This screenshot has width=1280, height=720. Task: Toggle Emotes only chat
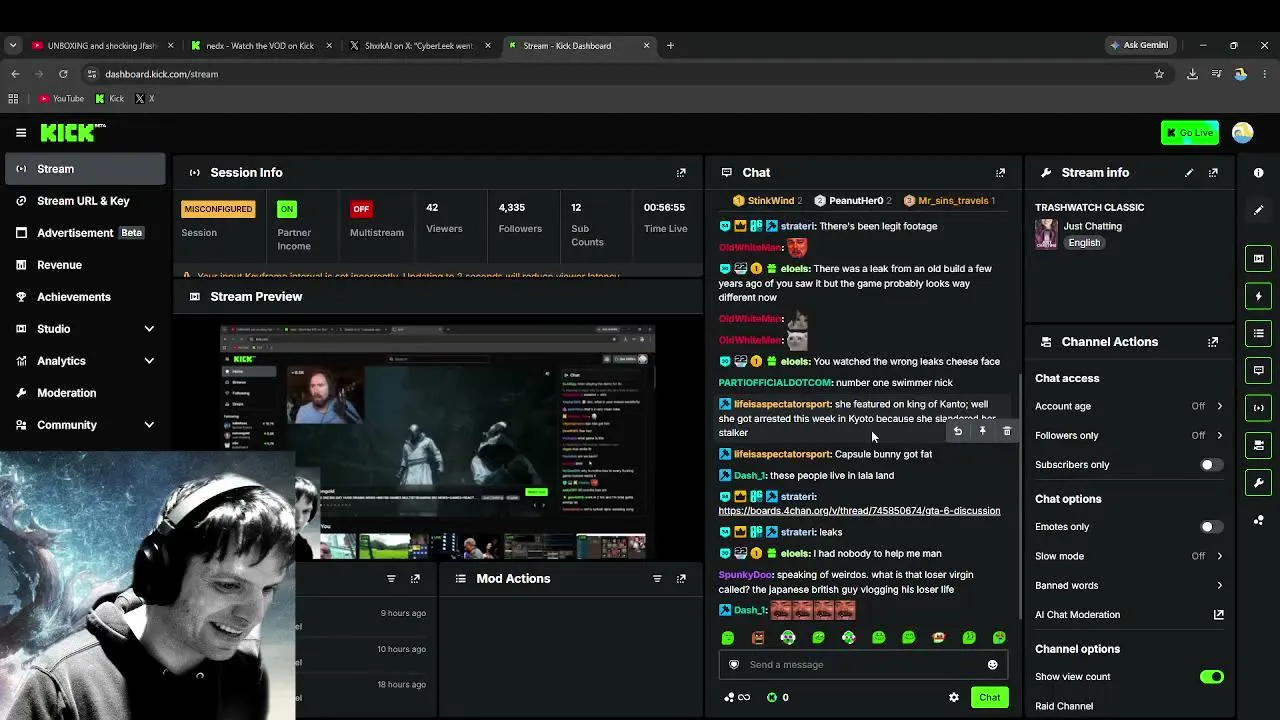1211,527
